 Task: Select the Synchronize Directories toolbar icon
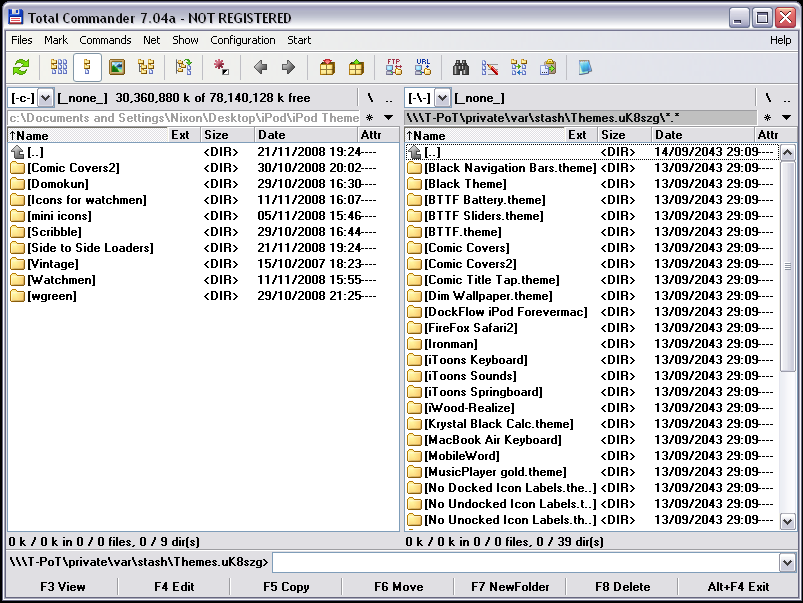(519, 67)
